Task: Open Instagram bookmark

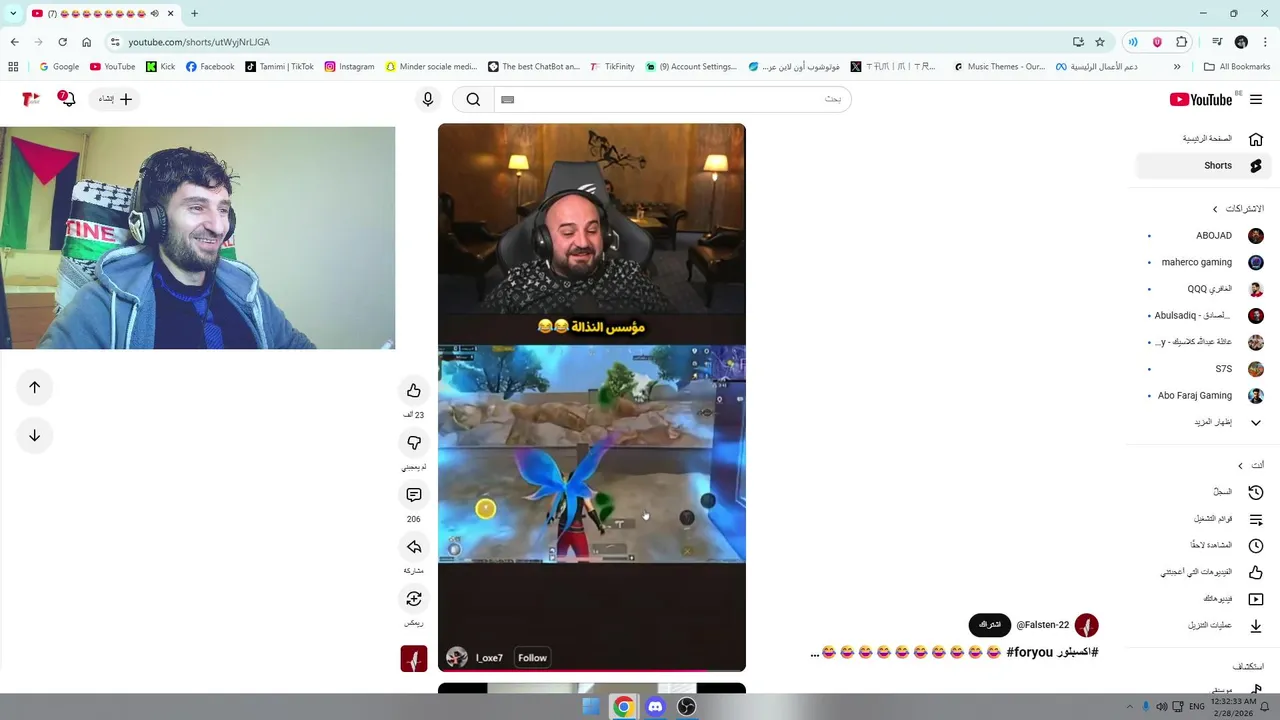Action: tap(349, 67)
